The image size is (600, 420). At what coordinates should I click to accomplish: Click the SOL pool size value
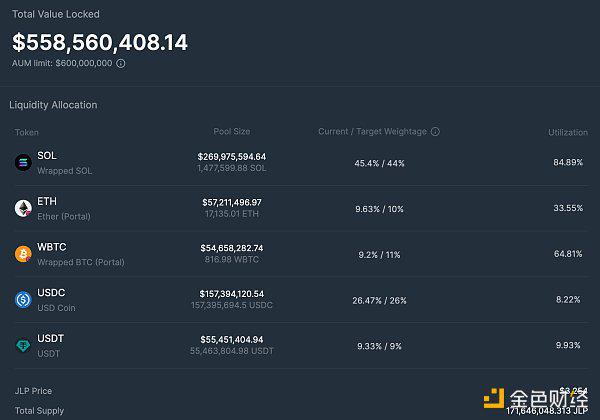232,157
